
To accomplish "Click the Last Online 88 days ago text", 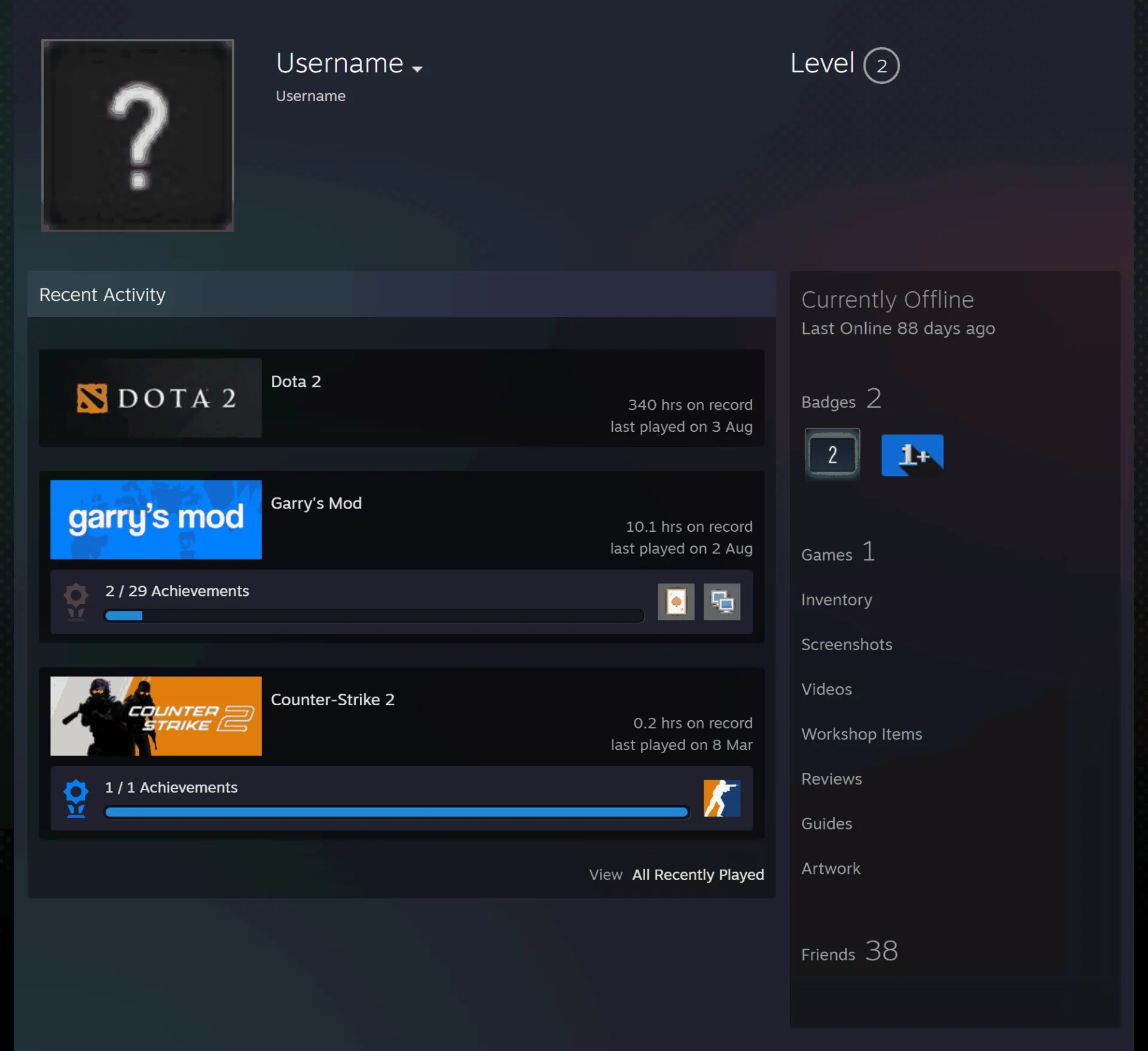I will coord(898,328).
